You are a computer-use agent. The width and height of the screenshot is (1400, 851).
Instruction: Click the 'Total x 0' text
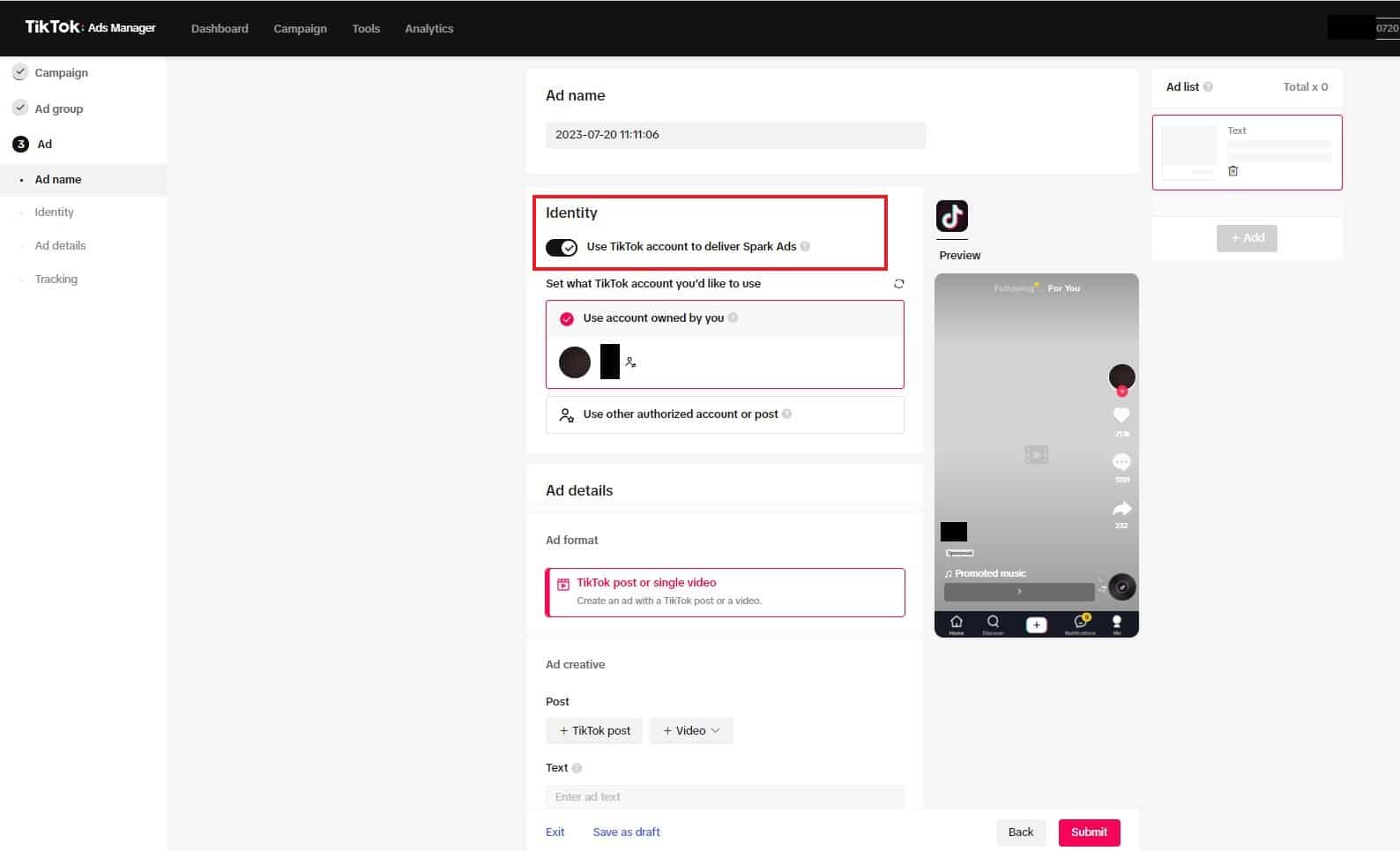point(1305,86)
